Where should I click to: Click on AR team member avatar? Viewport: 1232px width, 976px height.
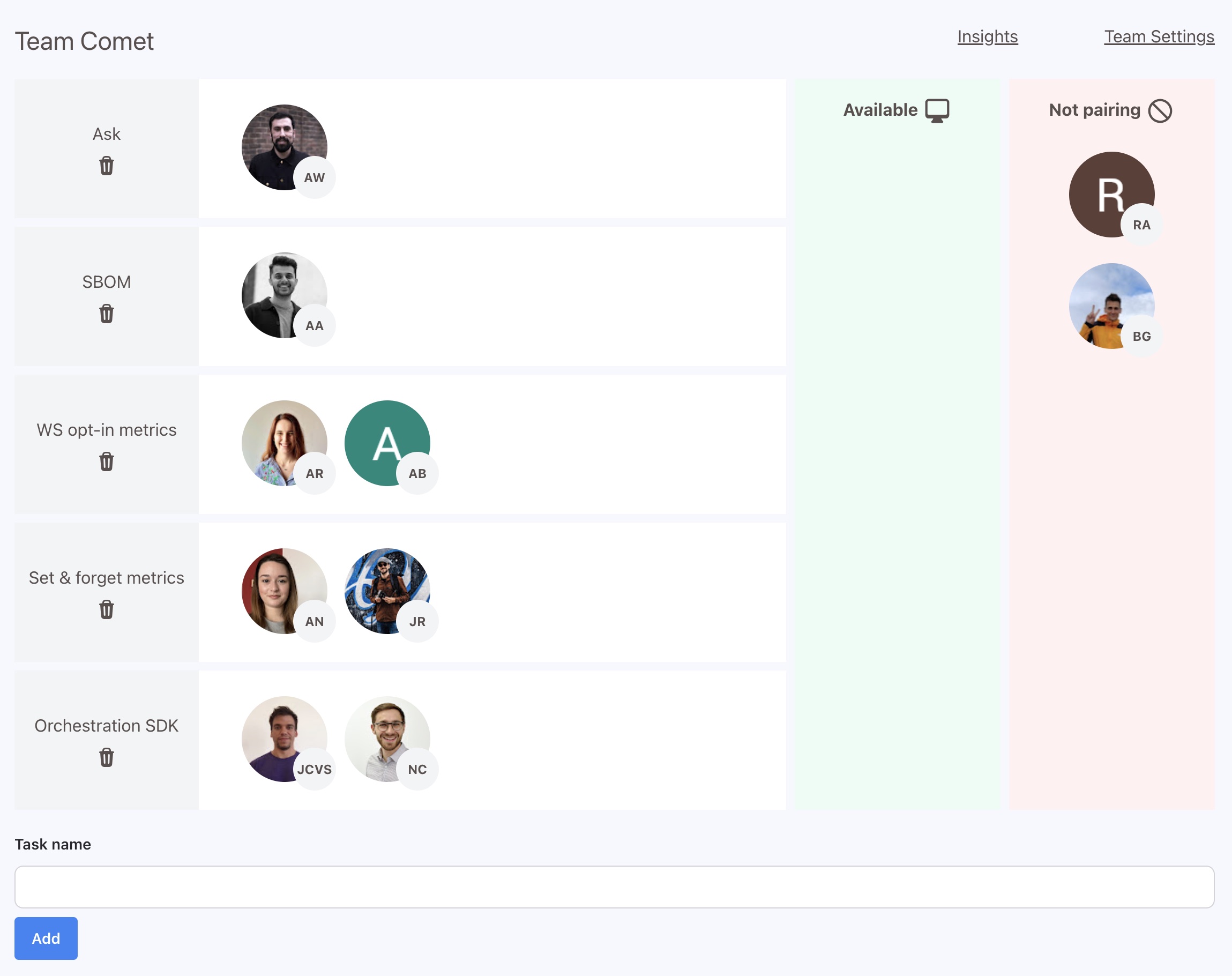284,443
